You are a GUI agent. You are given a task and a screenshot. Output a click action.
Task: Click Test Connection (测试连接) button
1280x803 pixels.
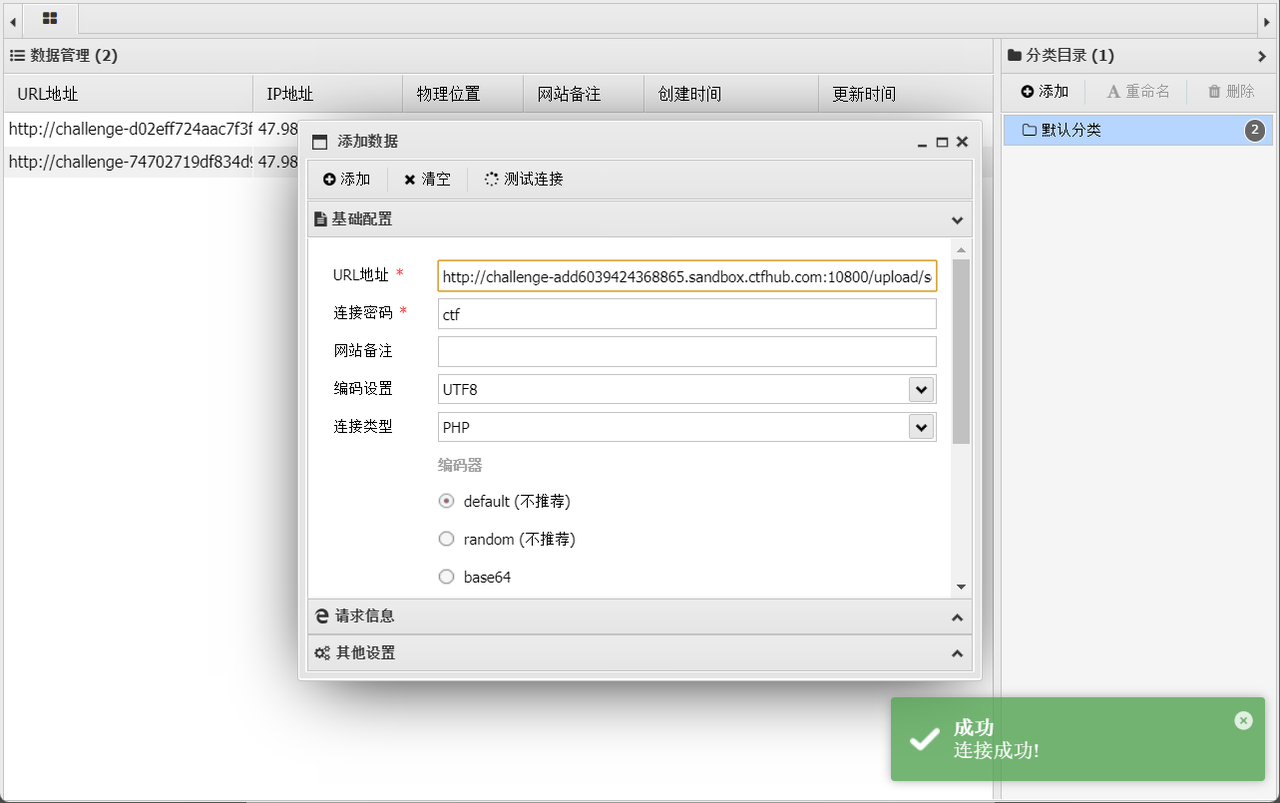point(523,179)
